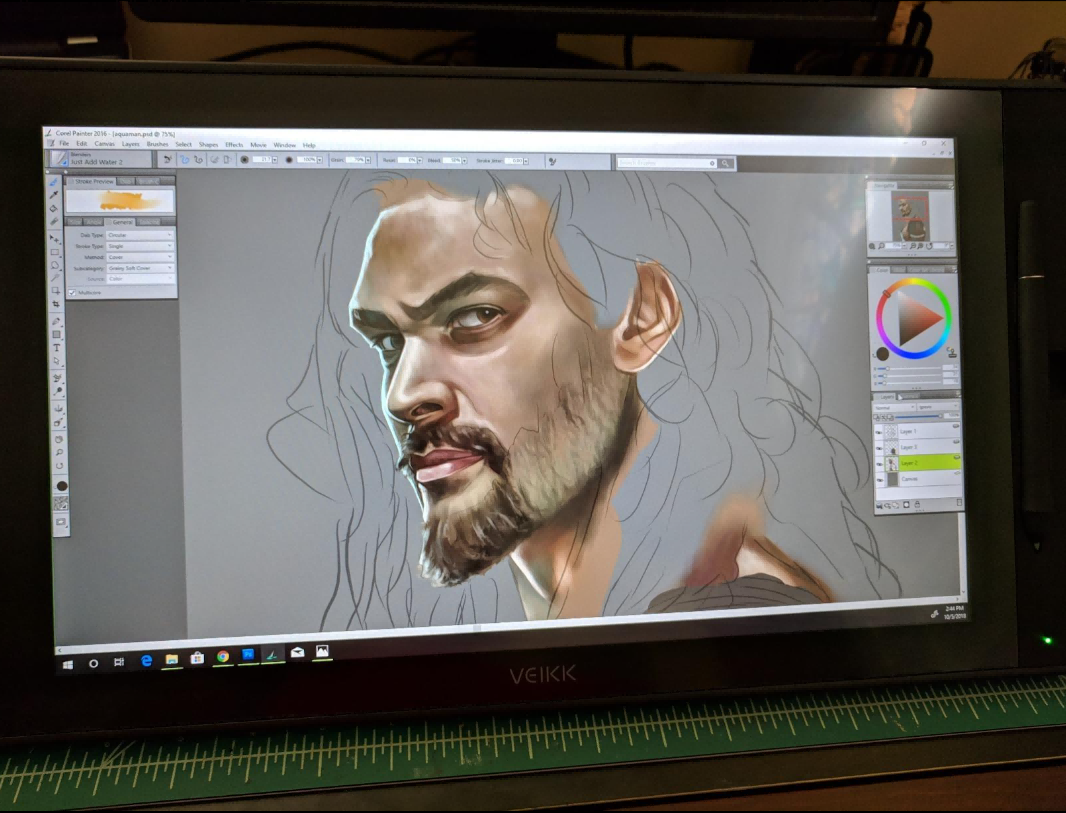Choose the Magnifier zoom tool
The width and height of the screenshot is (1066, 813).
(x=58, y=452)
